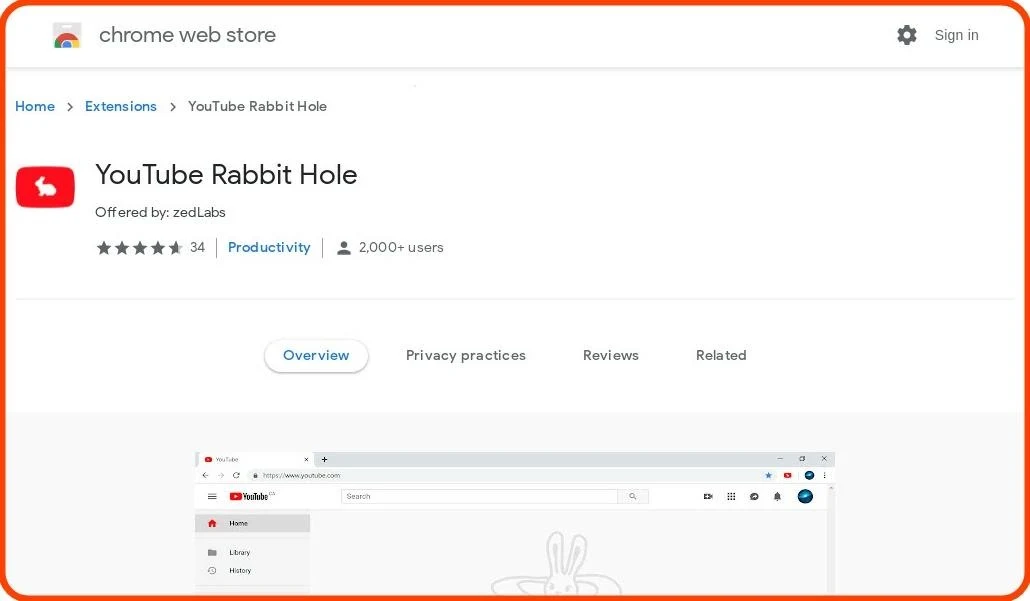
Task: Click the Chrome Web Store rainbow logo
Action: pyautogui.click(x=67, y=35)
